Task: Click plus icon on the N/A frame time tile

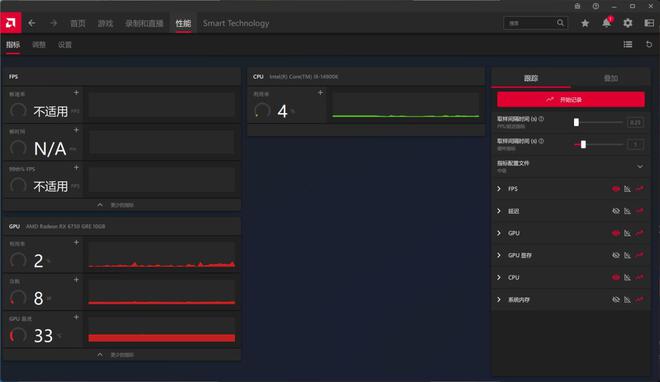Action: click(76, 130)
